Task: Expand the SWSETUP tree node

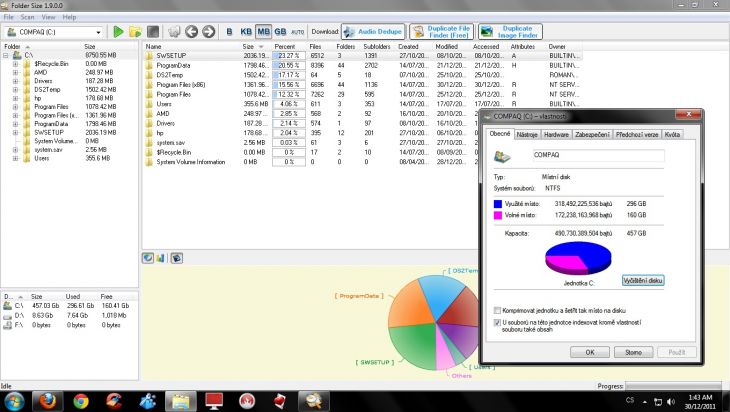Action: 15,133
